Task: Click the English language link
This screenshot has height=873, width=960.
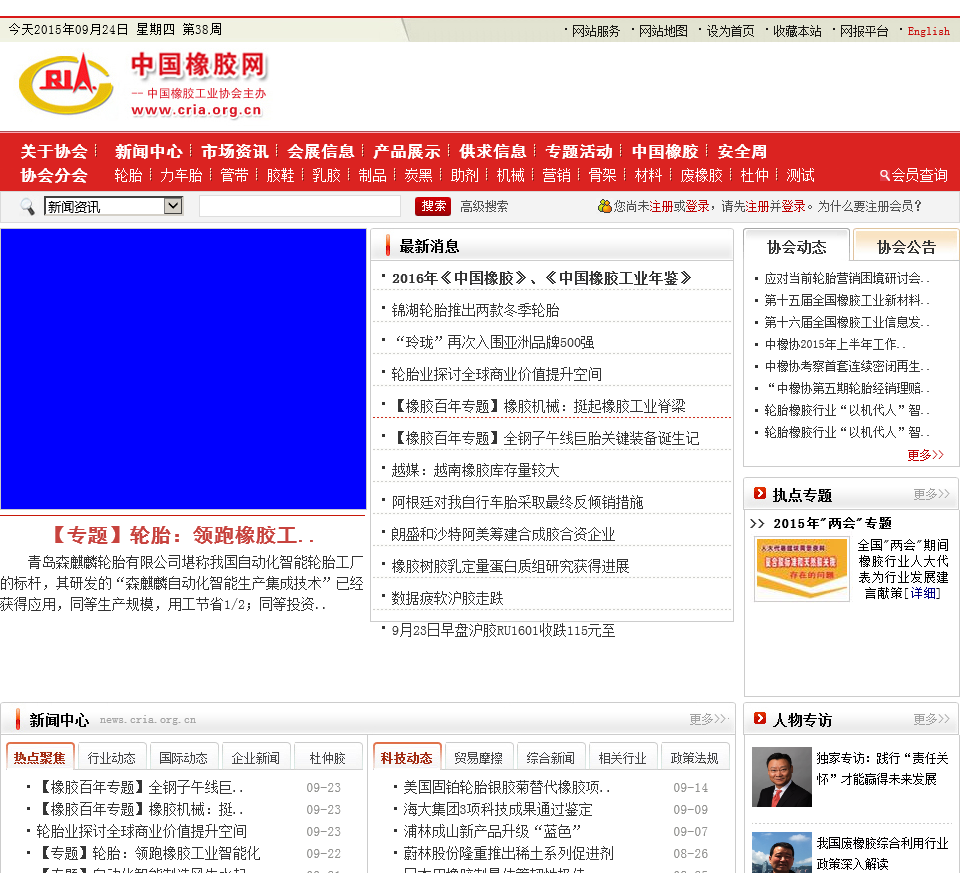Action: click(928, 31)
